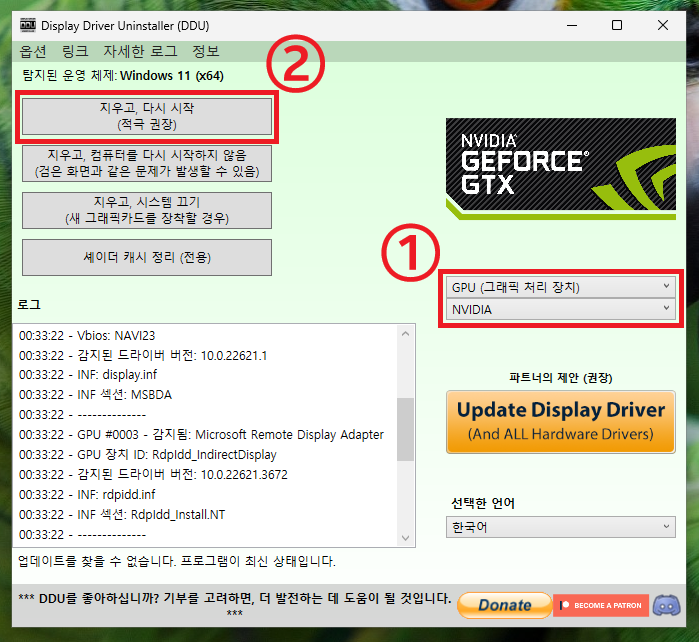Screen dimensions: 699x642
Task: Select log line 'INF: display.inf'
Action: tap(88, 375)
